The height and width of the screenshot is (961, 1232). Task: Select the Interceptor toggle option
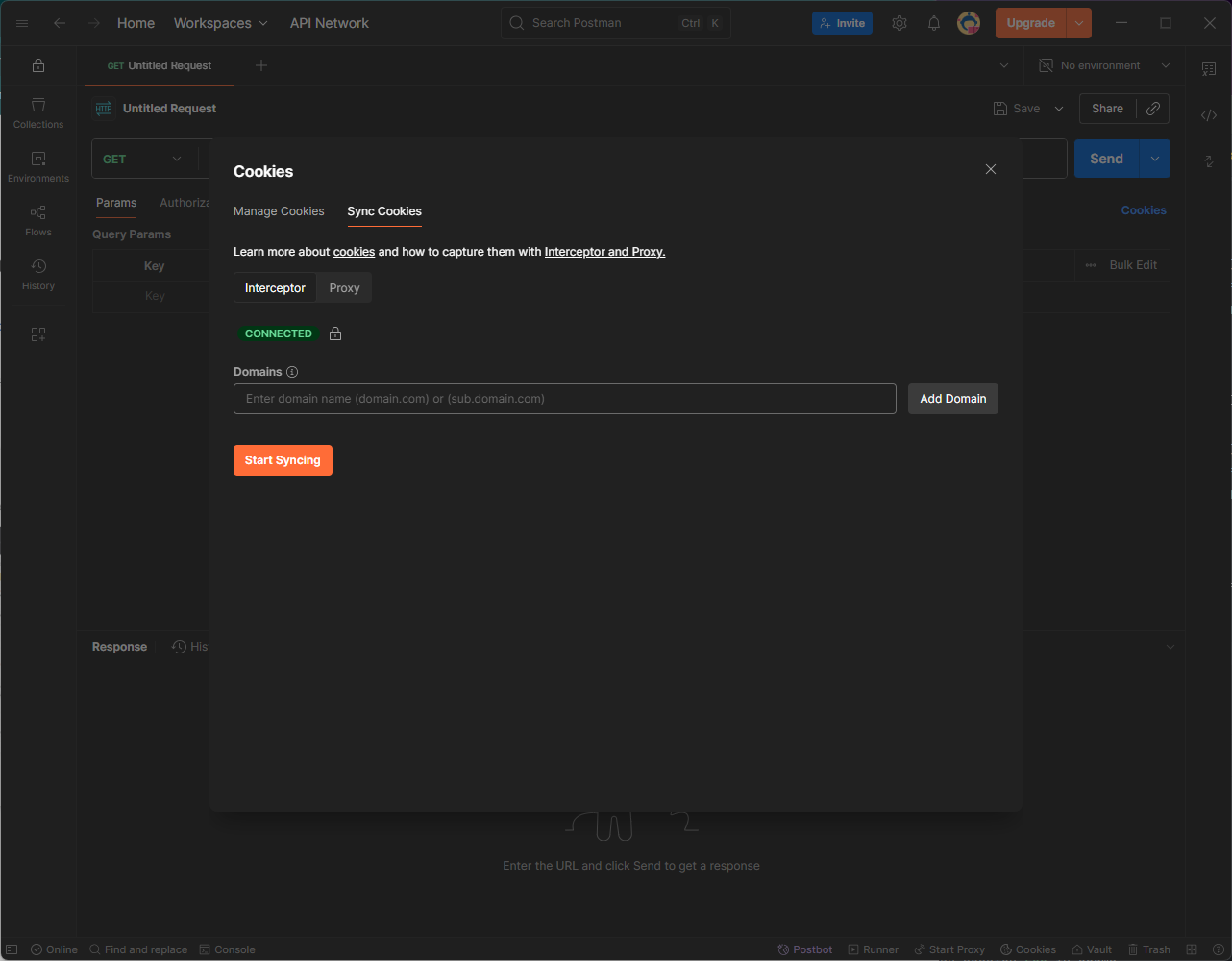275,288
